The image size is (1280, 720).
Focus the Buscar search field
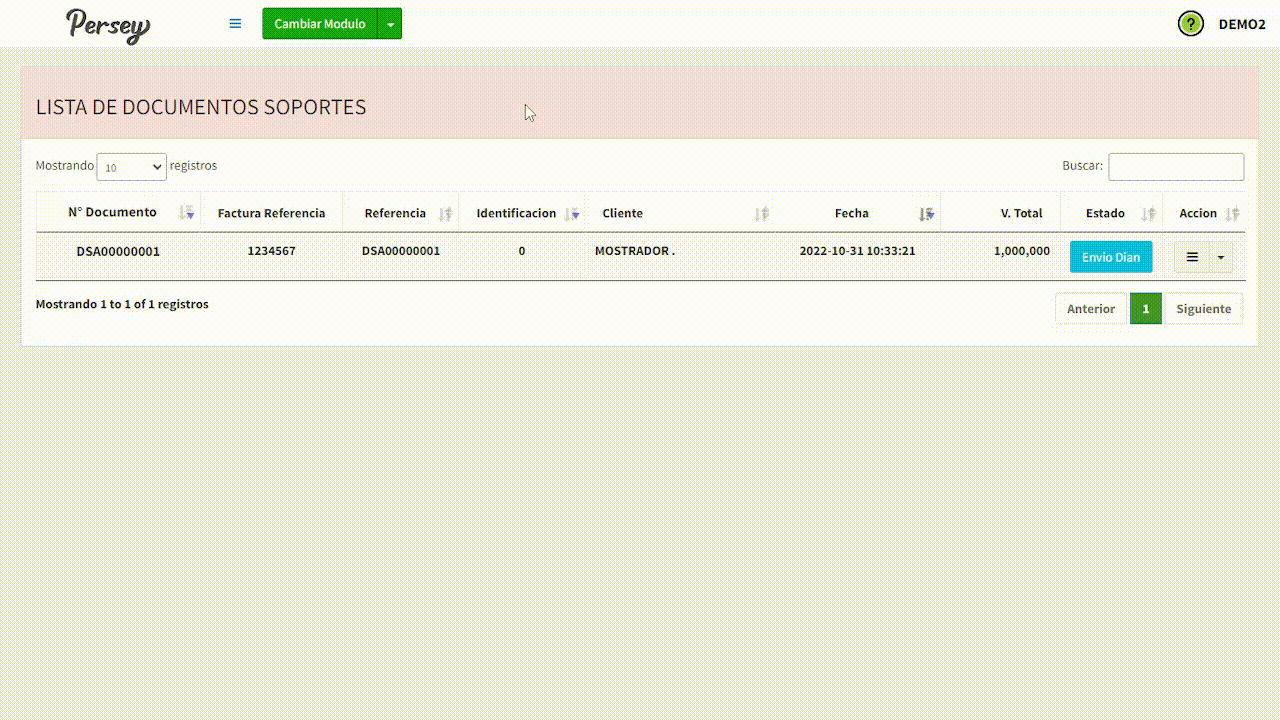click(1176, 167)
